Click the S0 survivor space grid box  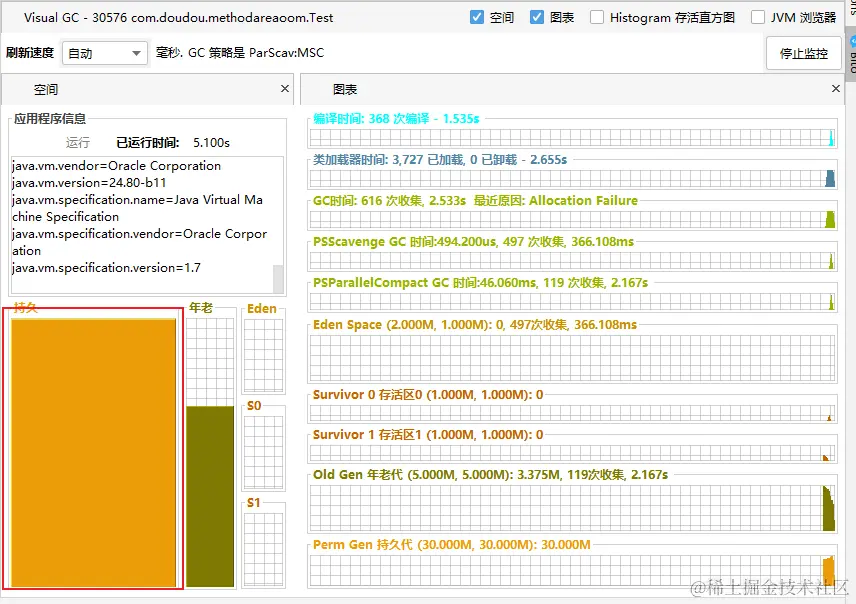coord(263,452)
